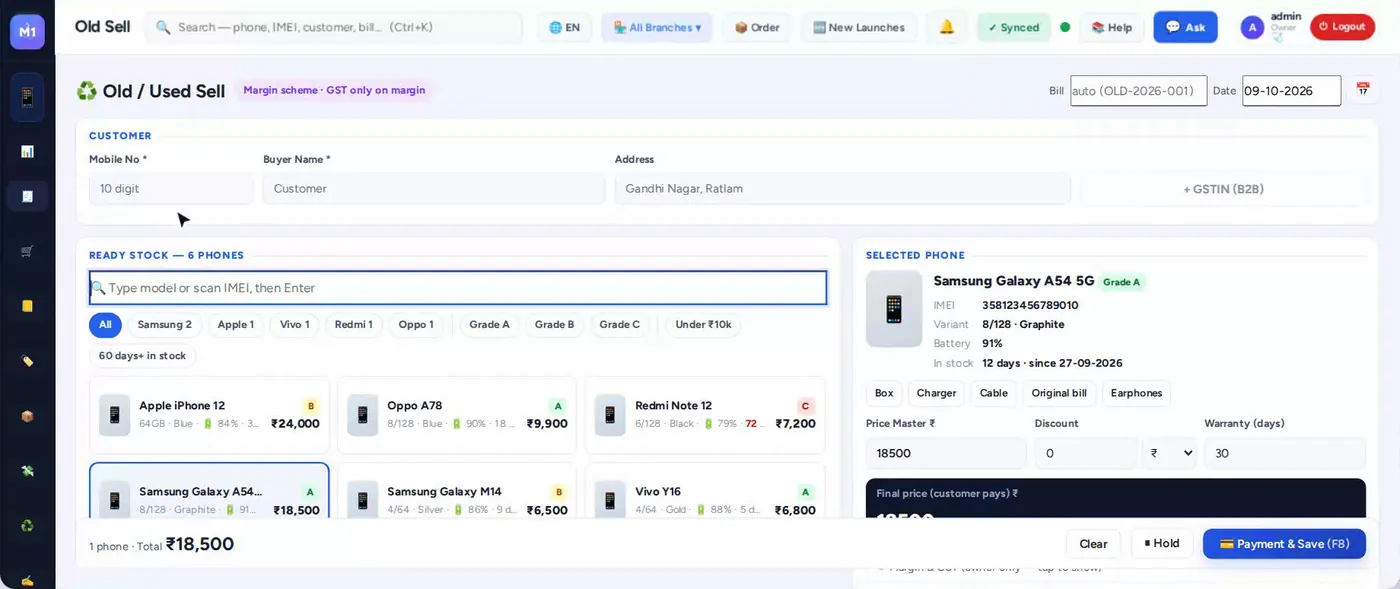Select the All stock filter tab

tap(105, 325)
